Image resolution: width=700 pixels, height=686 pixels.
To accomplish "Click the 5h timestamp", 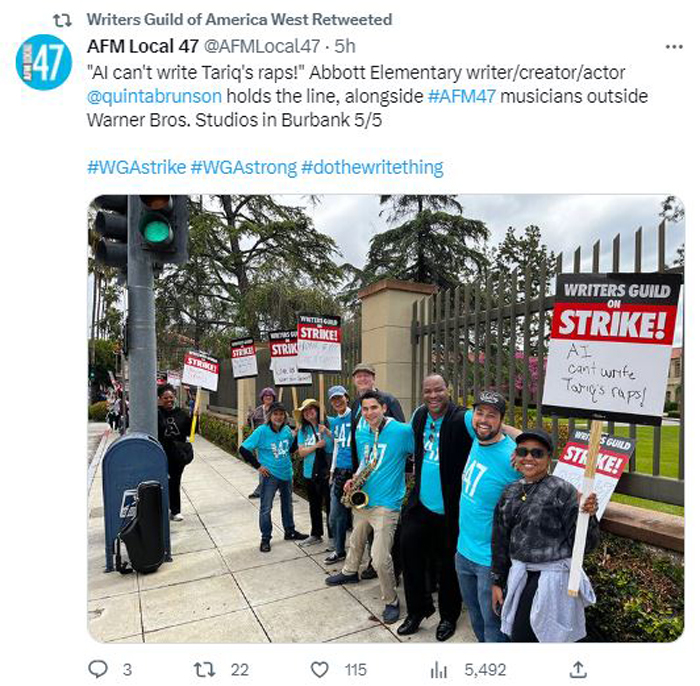I will click(345, 46).
